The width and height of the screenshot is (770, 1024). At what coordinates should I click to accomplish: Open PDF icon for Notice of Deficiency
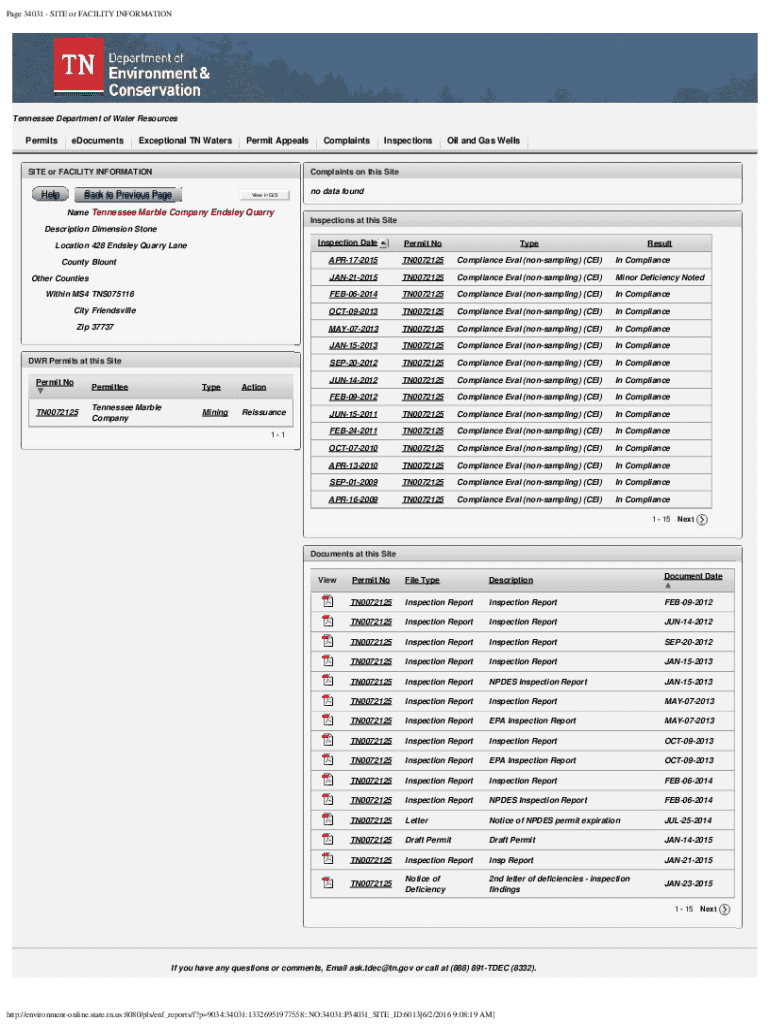tap(326, 883)
